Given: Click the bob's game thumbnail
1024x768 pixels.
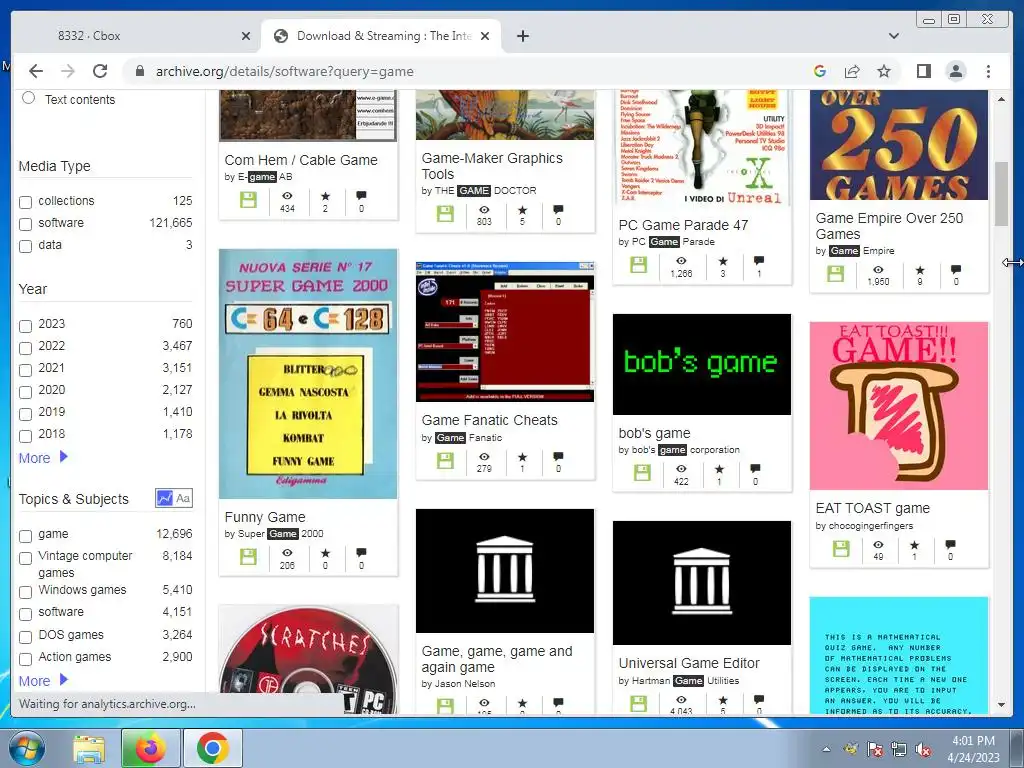Looking at the screenshot, I should (x=702, y=364).
